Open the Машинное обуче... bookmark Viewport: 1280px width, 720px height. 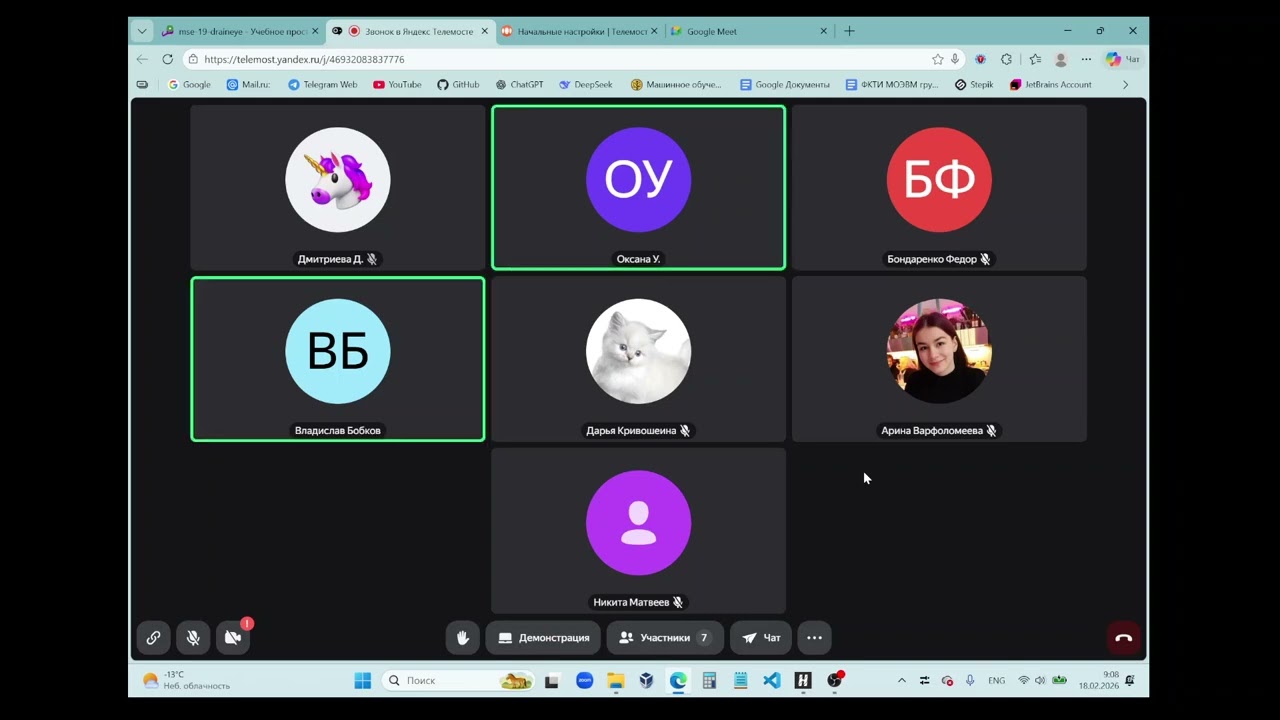675,85
